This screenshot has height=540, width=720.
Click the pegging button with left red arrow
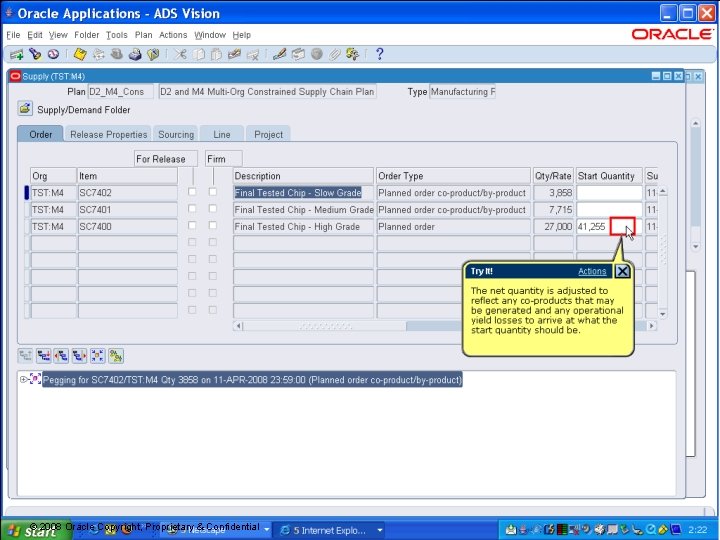[61, 356]
